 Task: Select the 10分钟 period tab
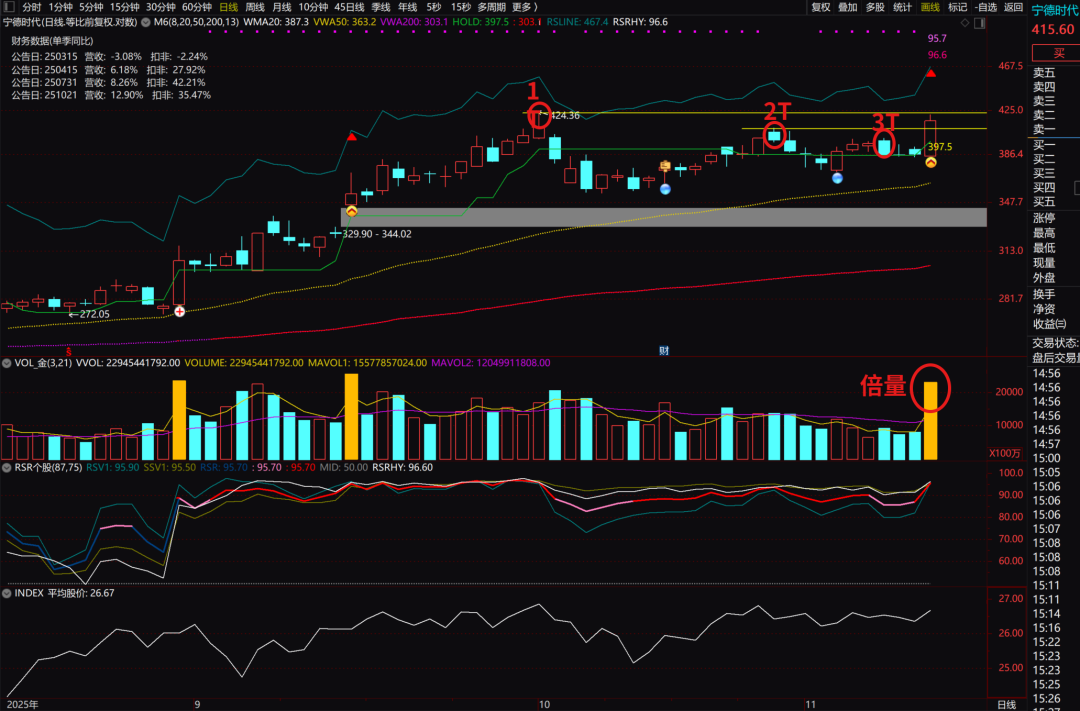[x=313, y=7]
